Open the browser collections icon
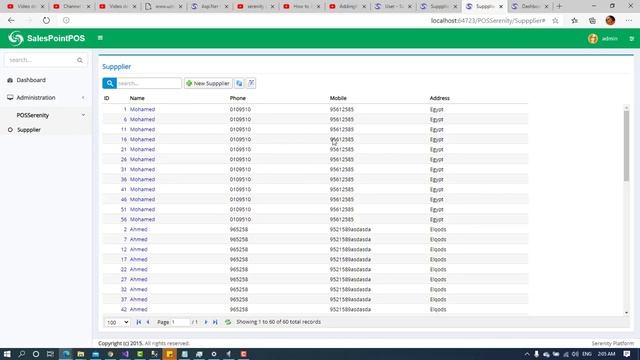640x360 pixels. [x=592, y=20]
